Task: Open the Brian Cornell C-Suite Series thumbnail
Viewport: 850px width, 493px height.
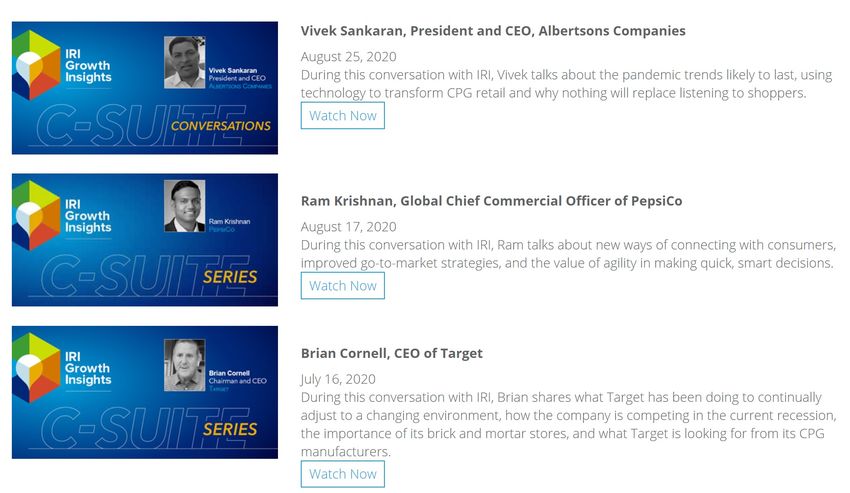Action: coord(145,392)
